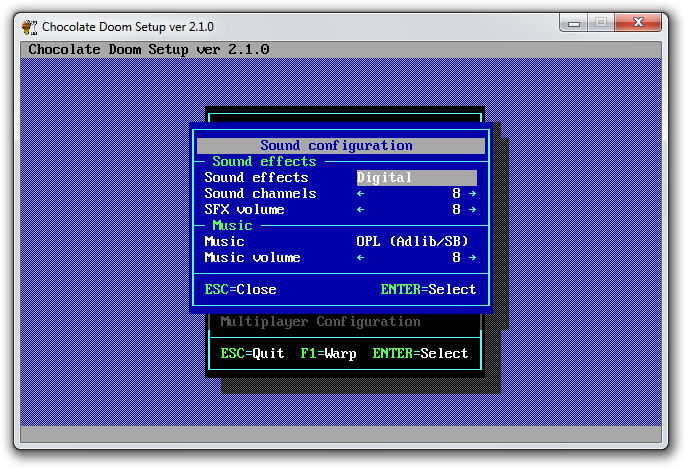This screenshot has width=687, height=469.
Task: Open the Music OPL (Adlib/SB) dropdown
Action: (412, 242)
